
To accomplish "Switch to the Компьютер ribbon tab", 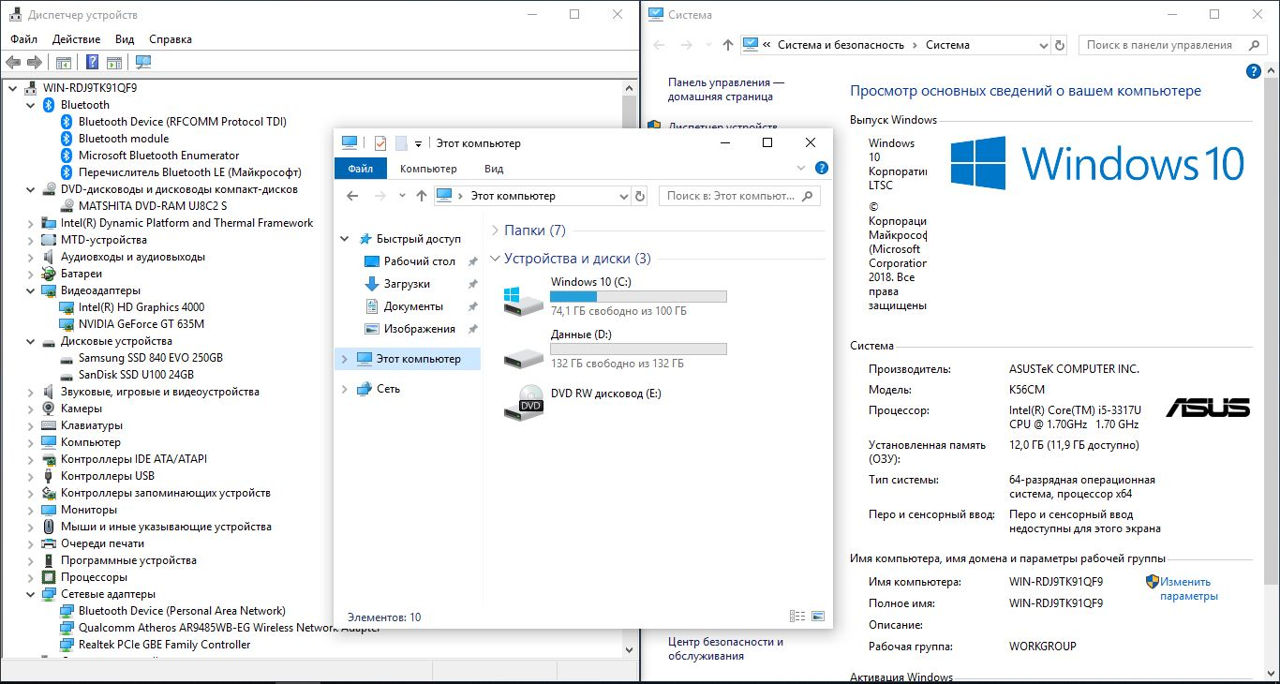I will coord(428,169).
